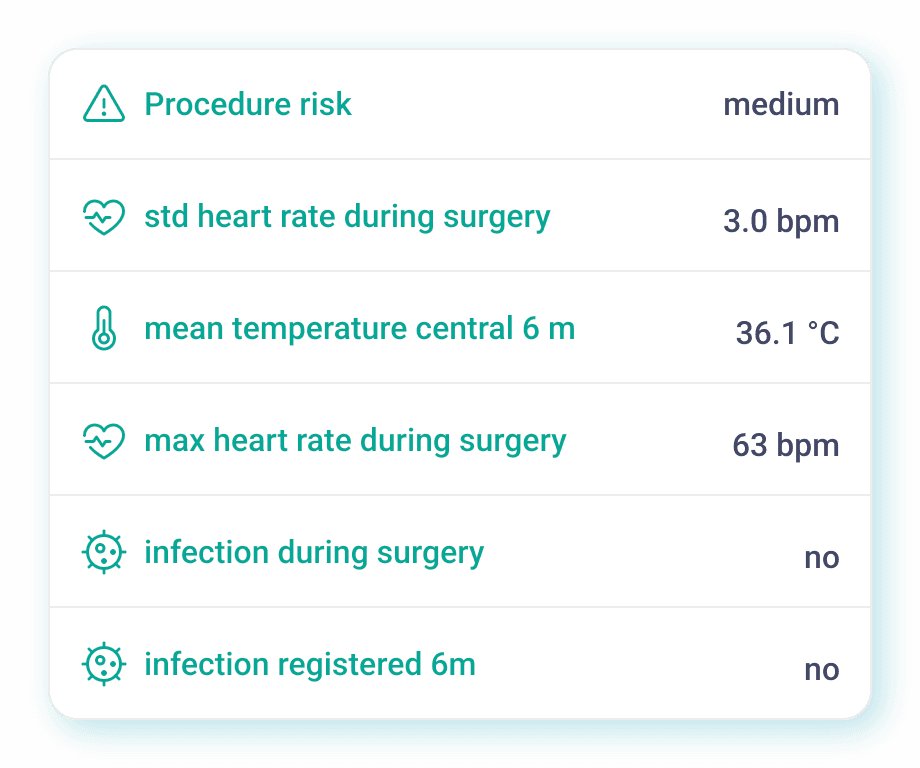
Task: Click the heart icon beside max heart rate
Action: 103,440
